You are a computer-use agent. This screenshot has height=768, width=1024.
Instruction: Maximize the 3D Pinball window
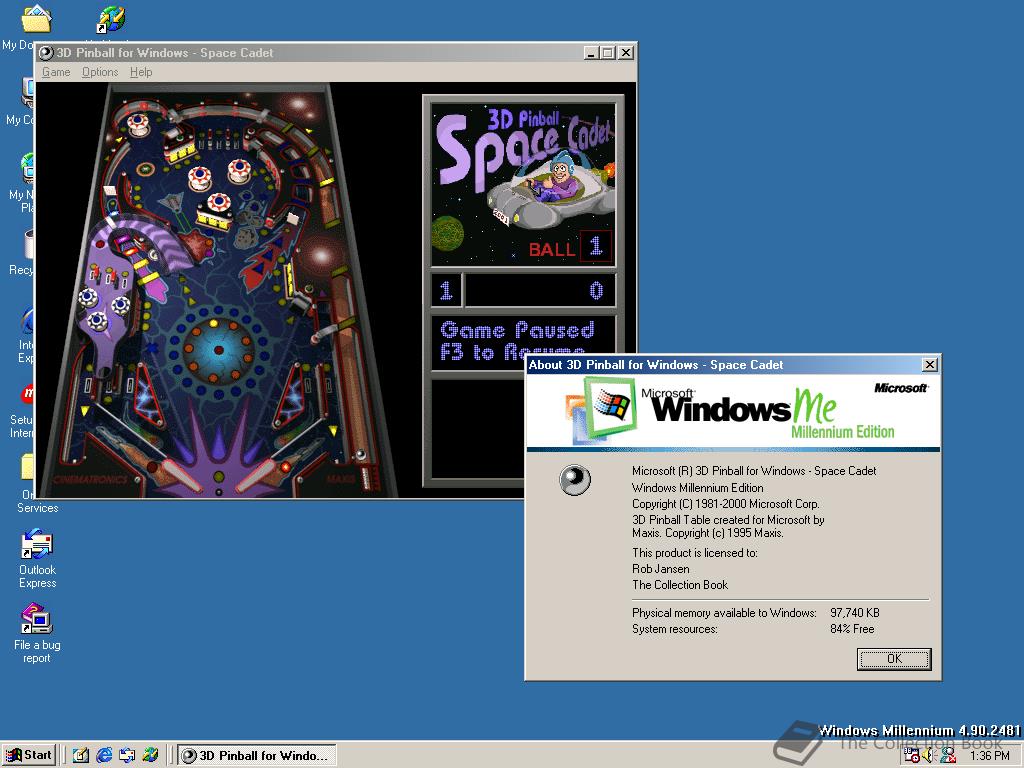click(x=607, y=53)
